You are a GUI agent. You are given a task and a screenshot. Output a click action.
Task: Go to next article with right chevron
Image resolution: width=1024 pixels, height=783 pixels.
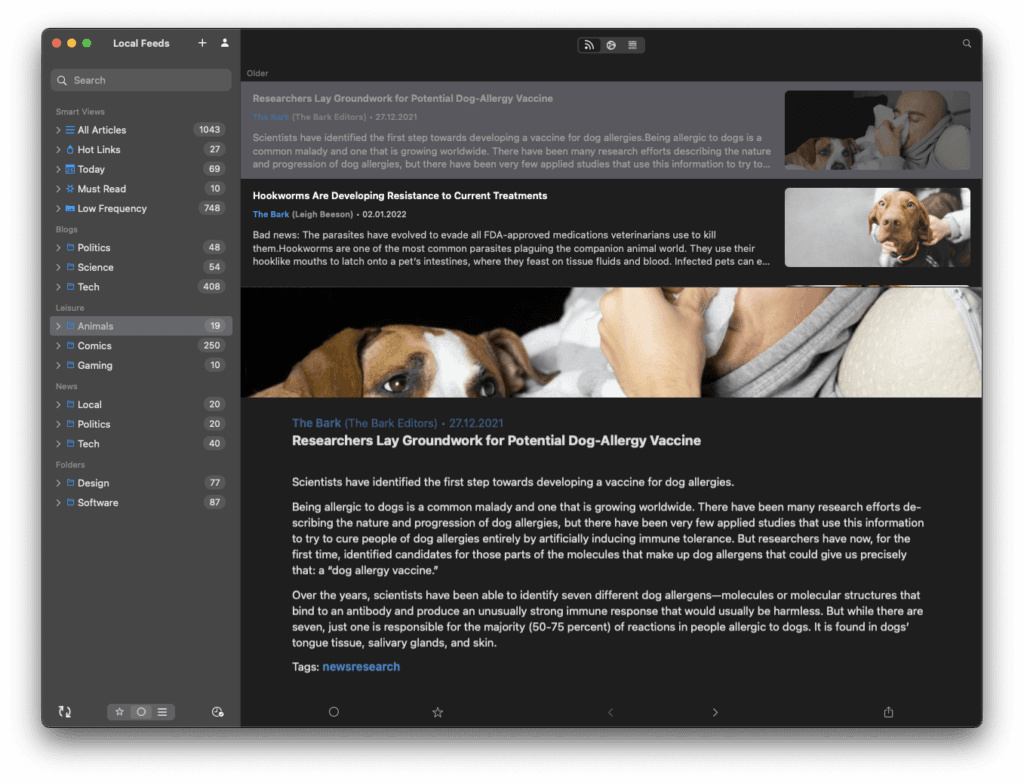pyautogui.click(x=715, y=712)
